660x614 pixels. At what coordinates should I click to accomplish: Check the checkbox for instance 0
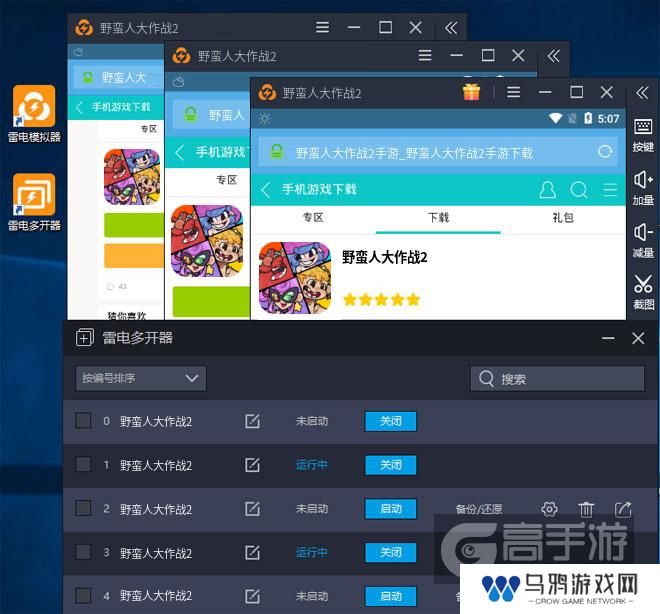pyautogui.click(x=83, y=420)
